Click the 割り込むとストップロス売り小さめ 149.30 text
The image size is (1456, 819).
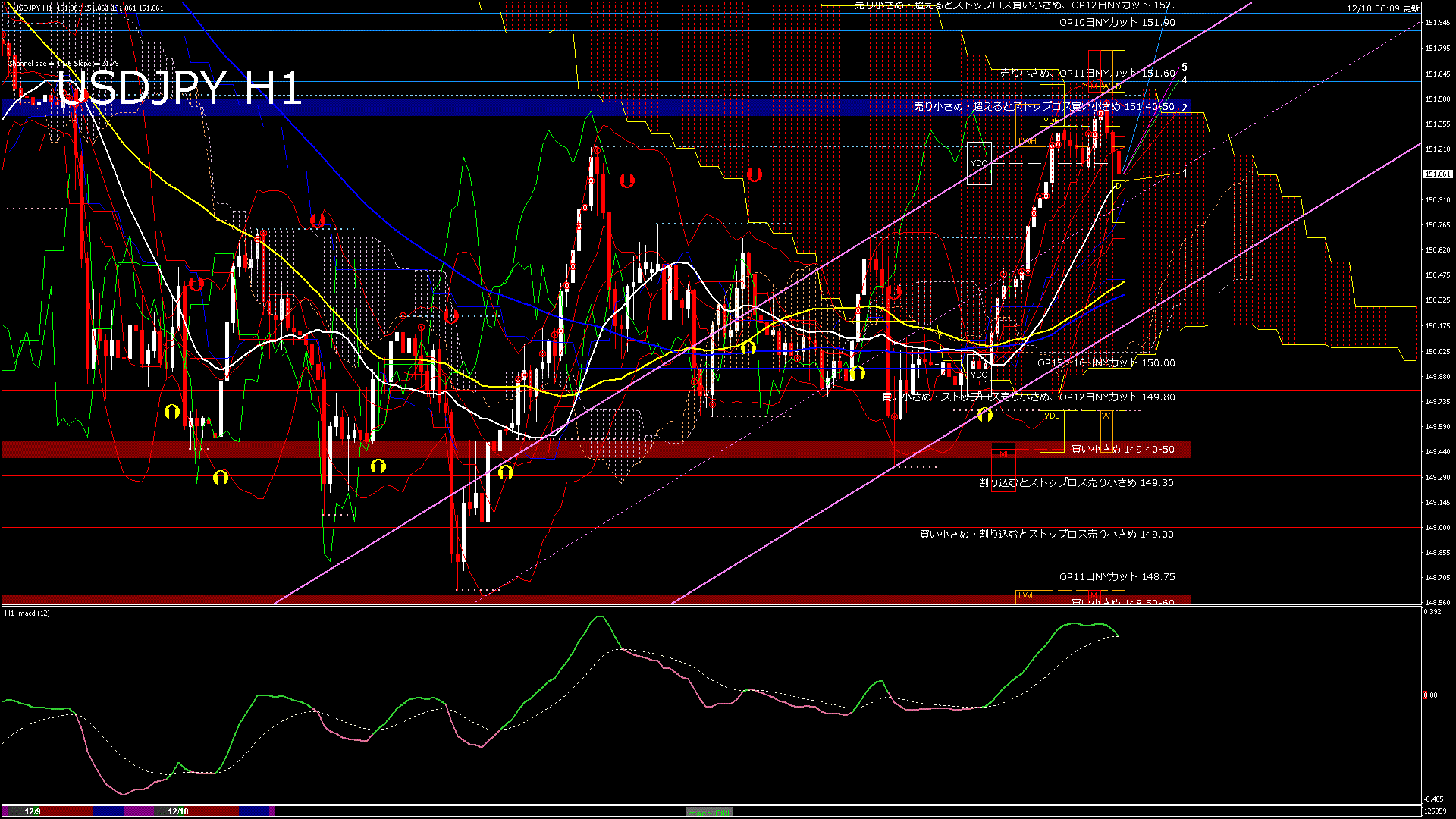[x=1075, y=483]
